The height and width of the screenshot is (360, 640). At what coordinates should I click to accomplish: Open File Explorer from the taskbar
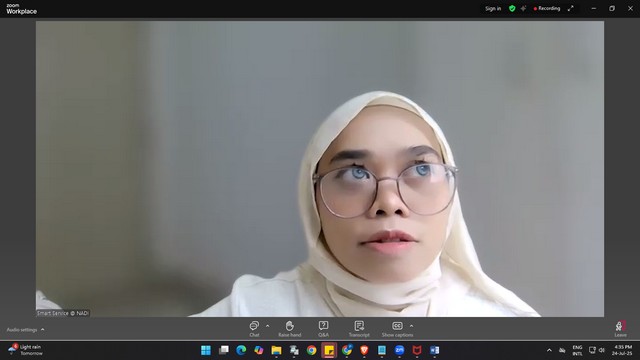point(276,350)
